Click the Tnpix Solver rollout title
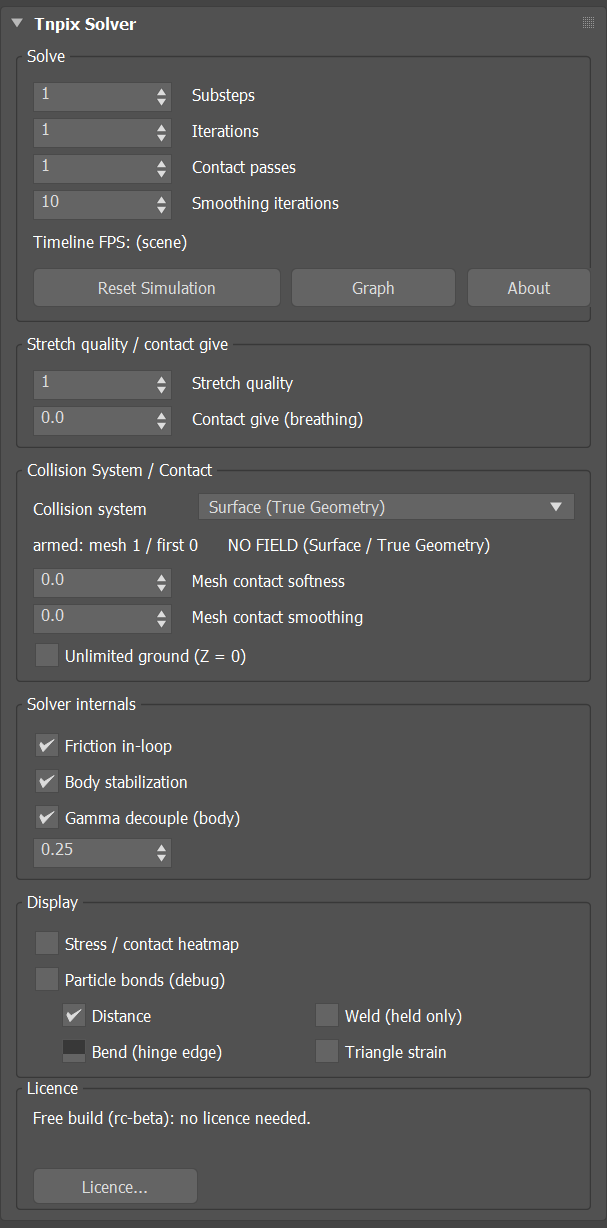607x1228 pixels. click(85, 23)
